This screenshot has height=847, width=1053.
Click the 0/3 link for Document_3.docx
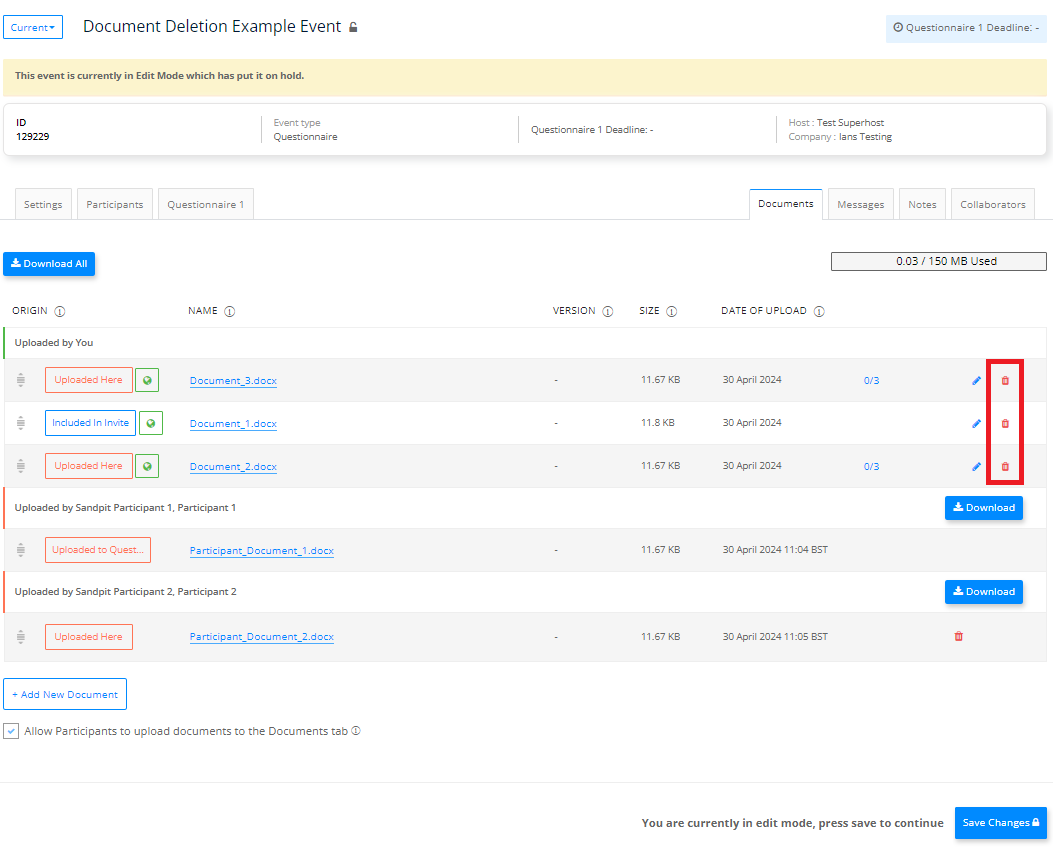[872, 381]
